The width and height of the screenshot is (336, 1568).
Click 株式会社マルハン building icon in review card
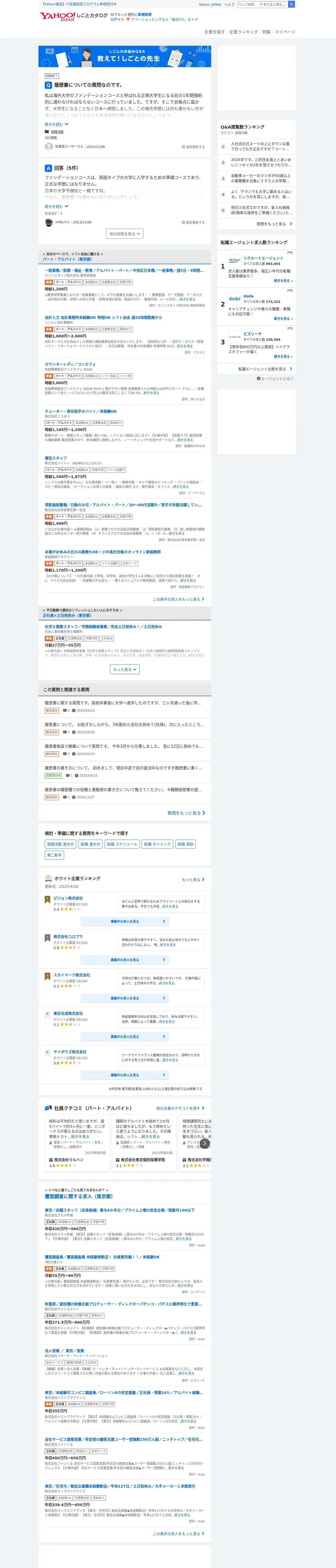point(51,1160)
